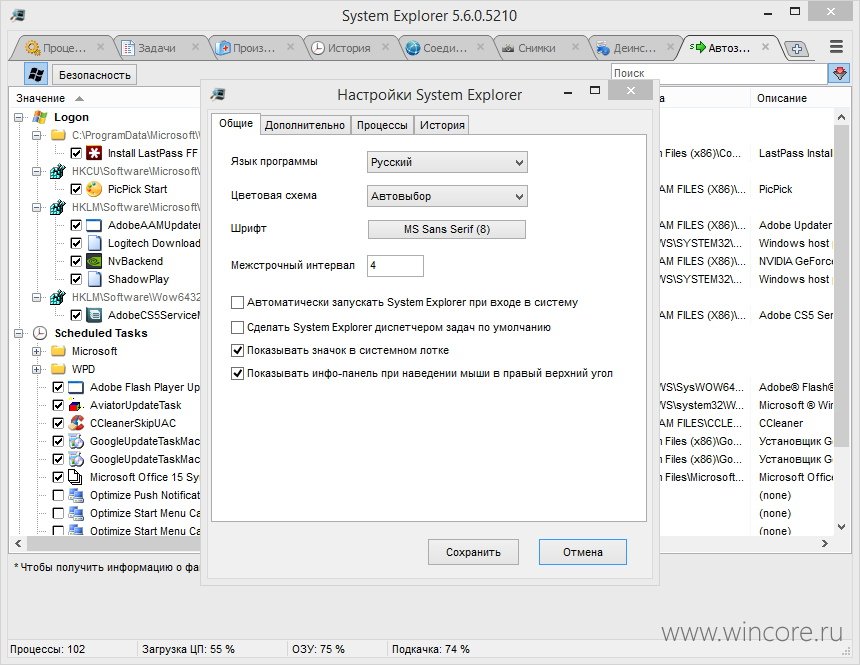The width and height of the screenshot is (860, 665).
Task: Close the Автозапуск tab
Action: pyautogui.click(x=766, y=47)
